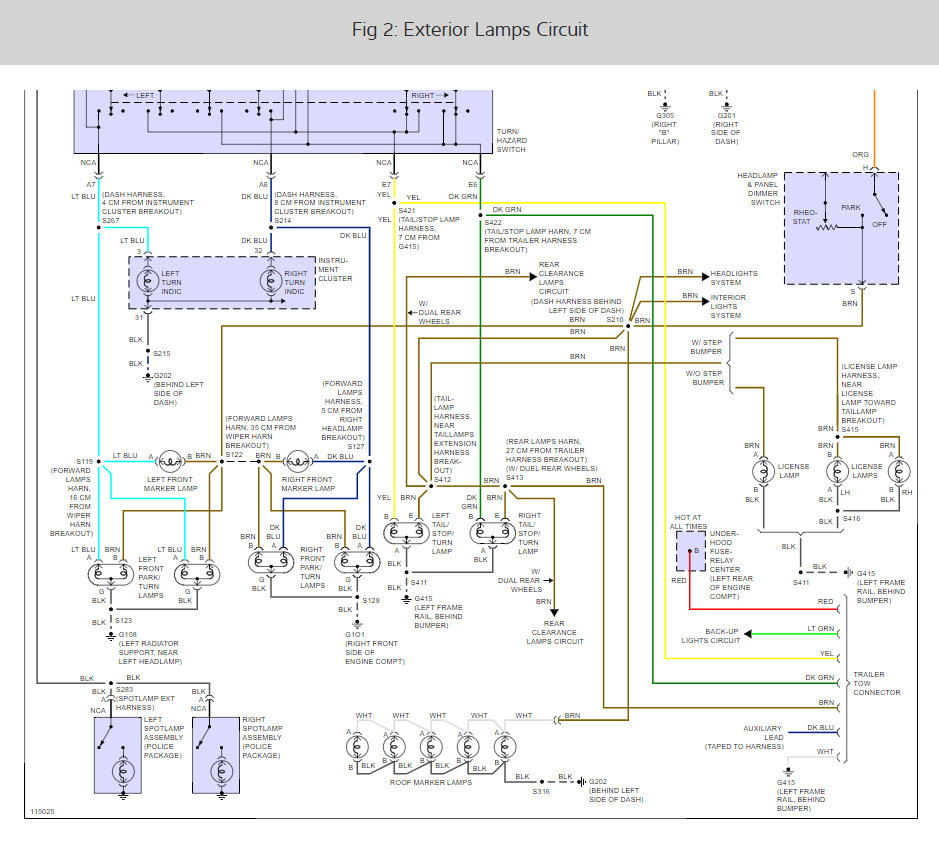Click the 'TRAILER TOW CONNECTOR' label

point(877,684)
